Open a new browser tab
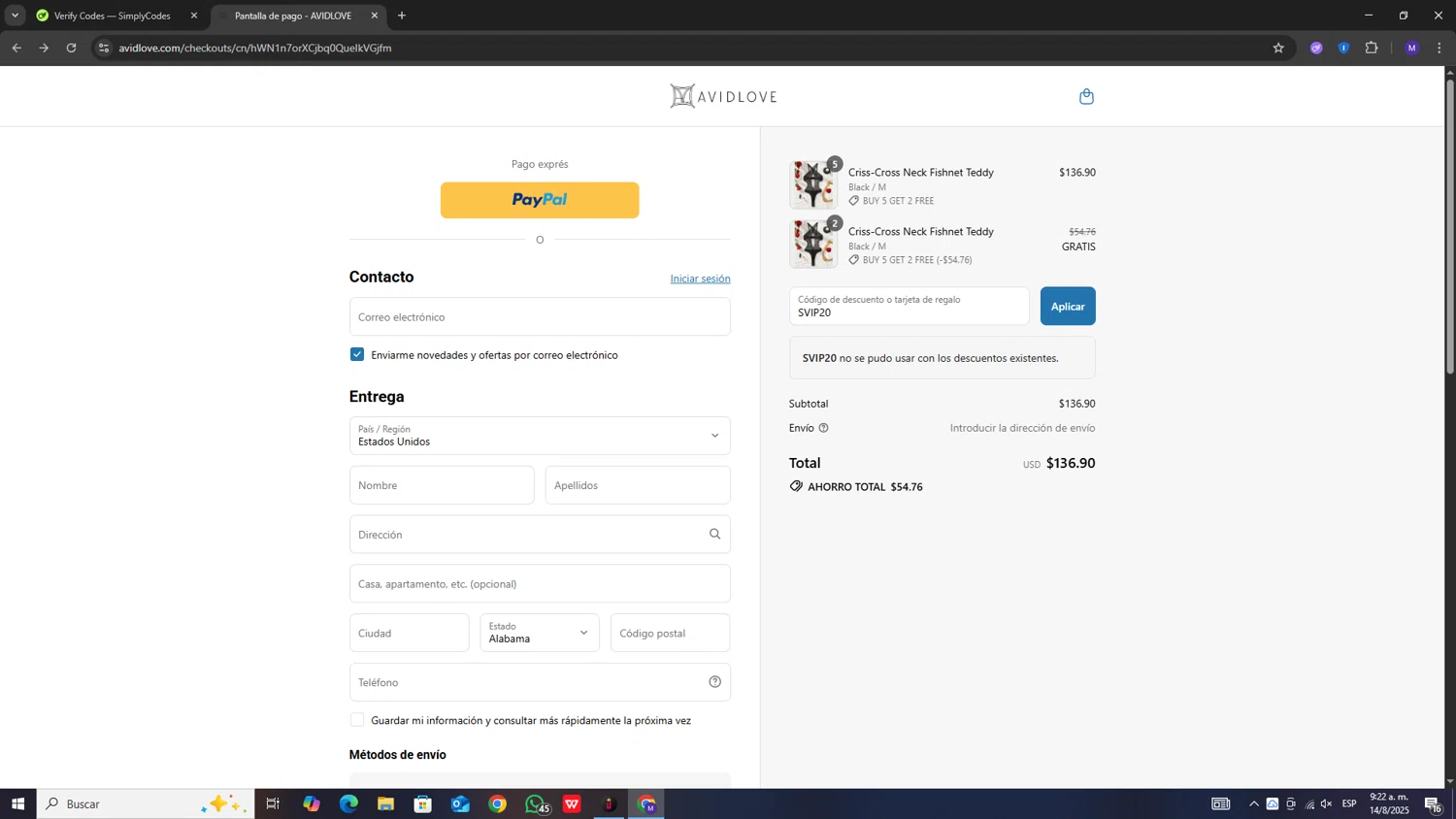 [402, 16]
